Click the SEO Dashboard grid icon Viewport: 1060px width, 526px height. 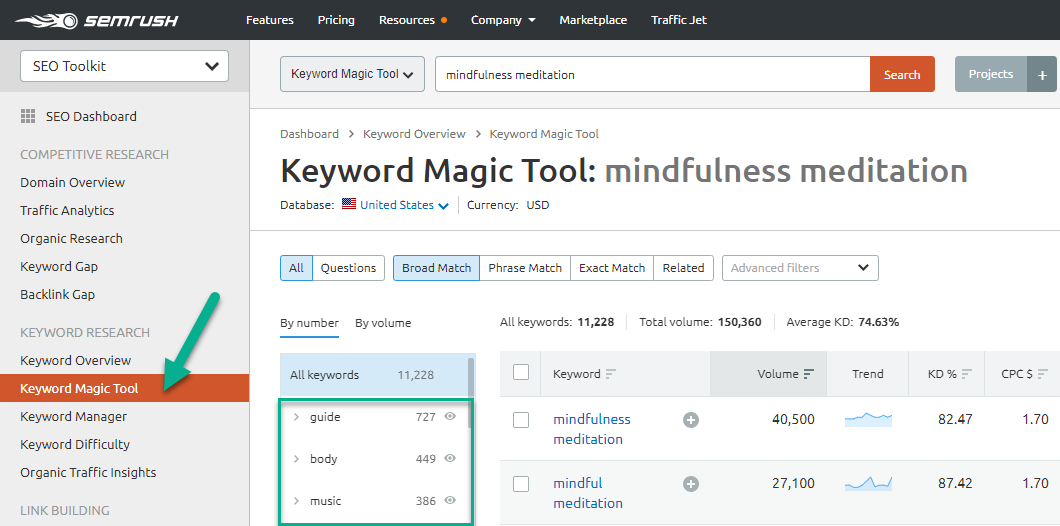click(28, 116)
